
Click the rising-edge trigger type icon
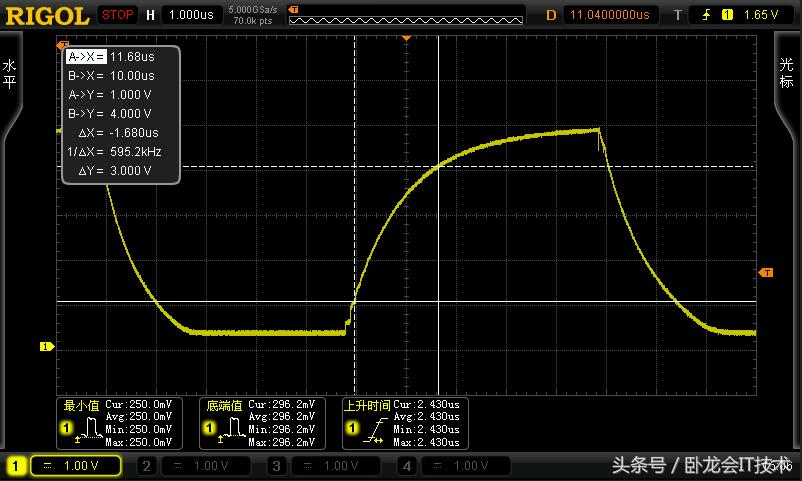tap(706, 15)
